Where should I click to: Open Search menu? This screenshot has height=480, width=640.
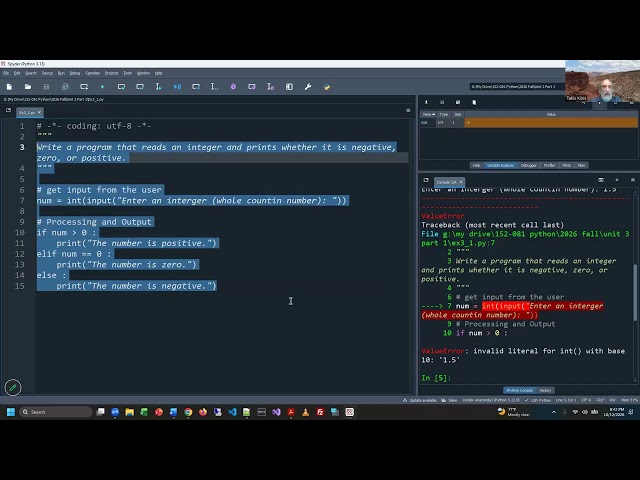click(x=31, y=73)
